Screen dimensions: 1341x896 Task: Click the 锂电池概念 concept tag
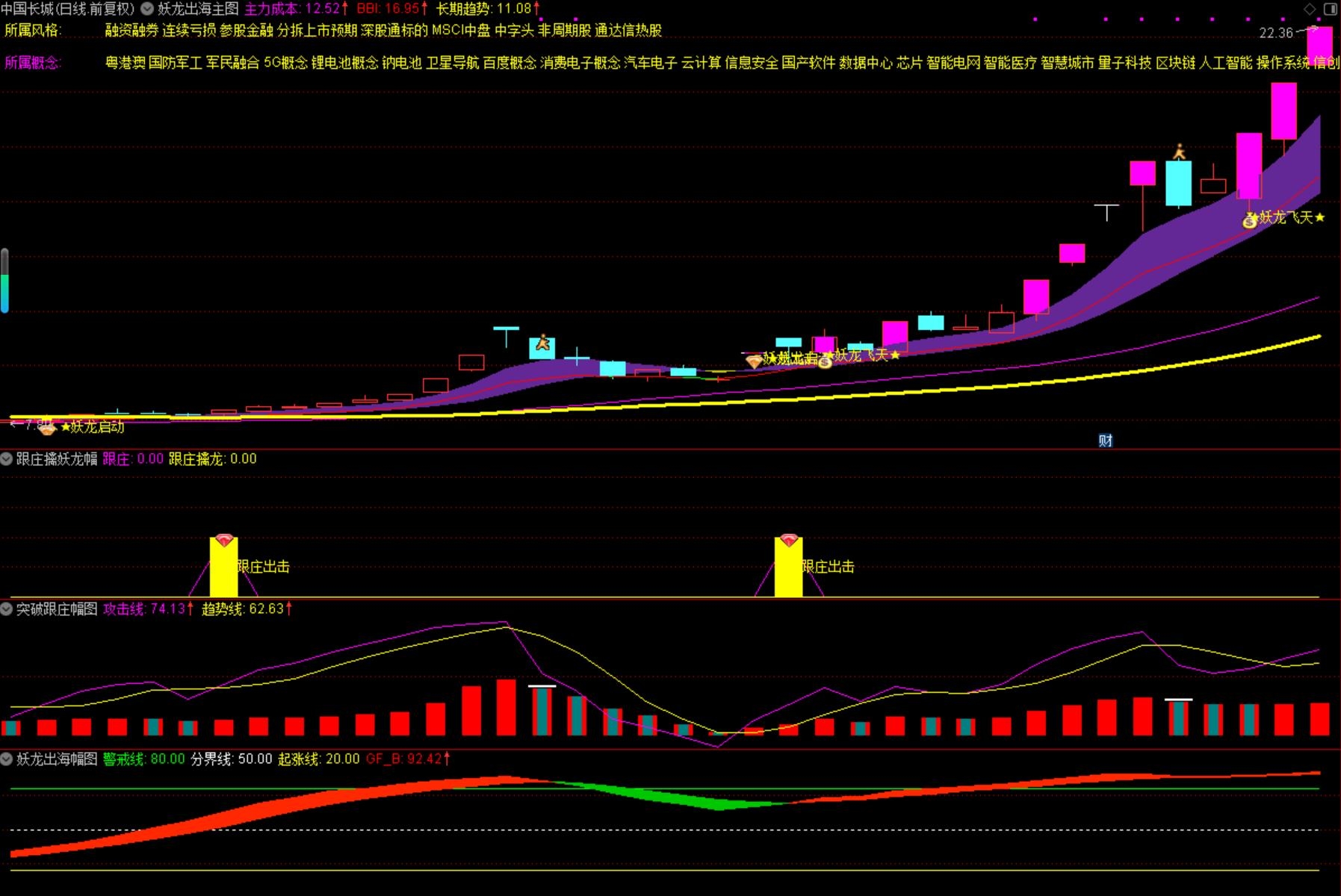coord(345,63)
